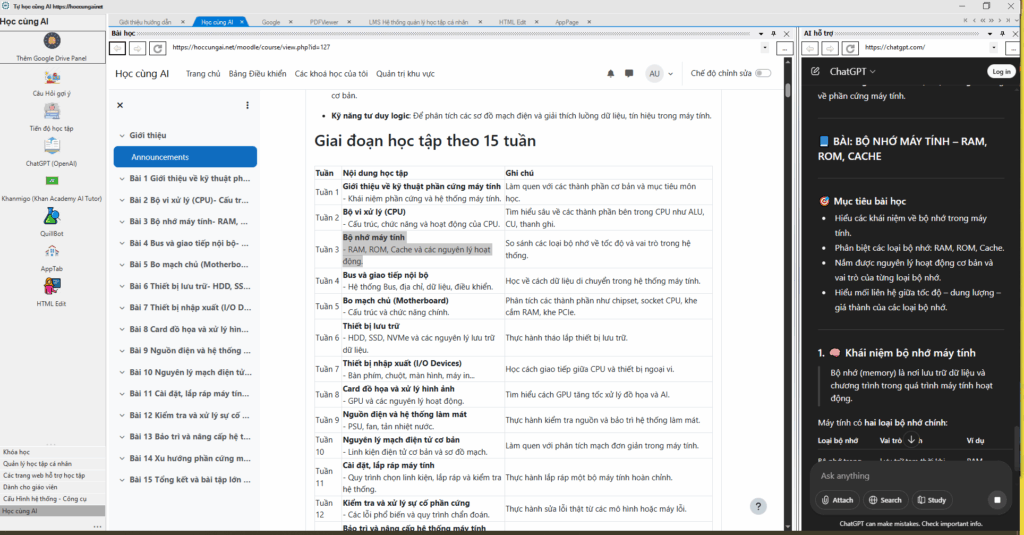Click the notification bell icon
Screen dimensions: 1024x535
point(612,73)
